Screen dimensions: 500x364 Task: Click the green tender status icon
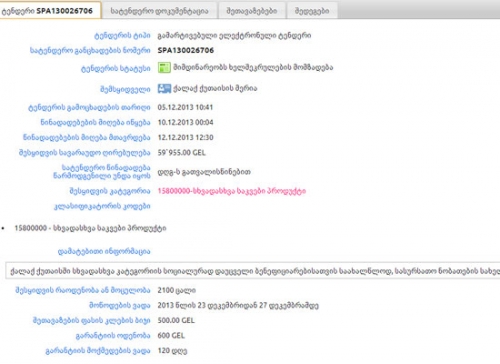click(164, 67)
